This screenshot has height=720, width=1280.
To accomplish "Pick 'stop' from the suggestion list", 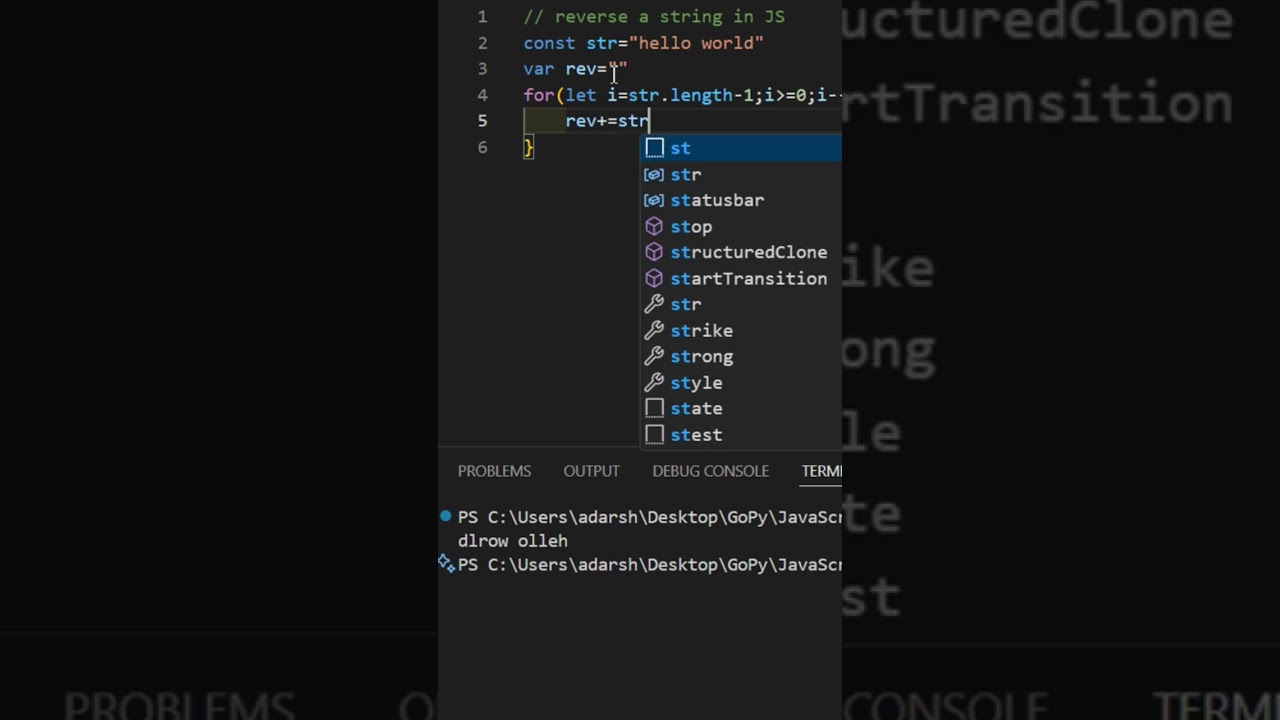I will click(x=741, y=226).
